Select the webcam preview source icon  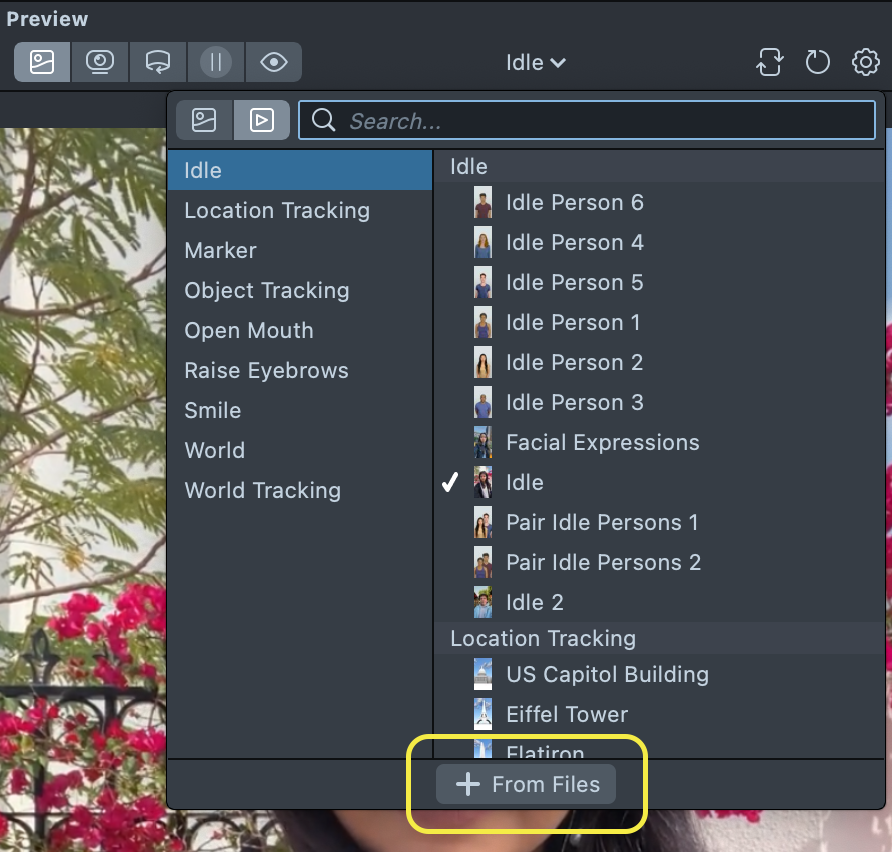pyautogui.click(x=100, y=62)
